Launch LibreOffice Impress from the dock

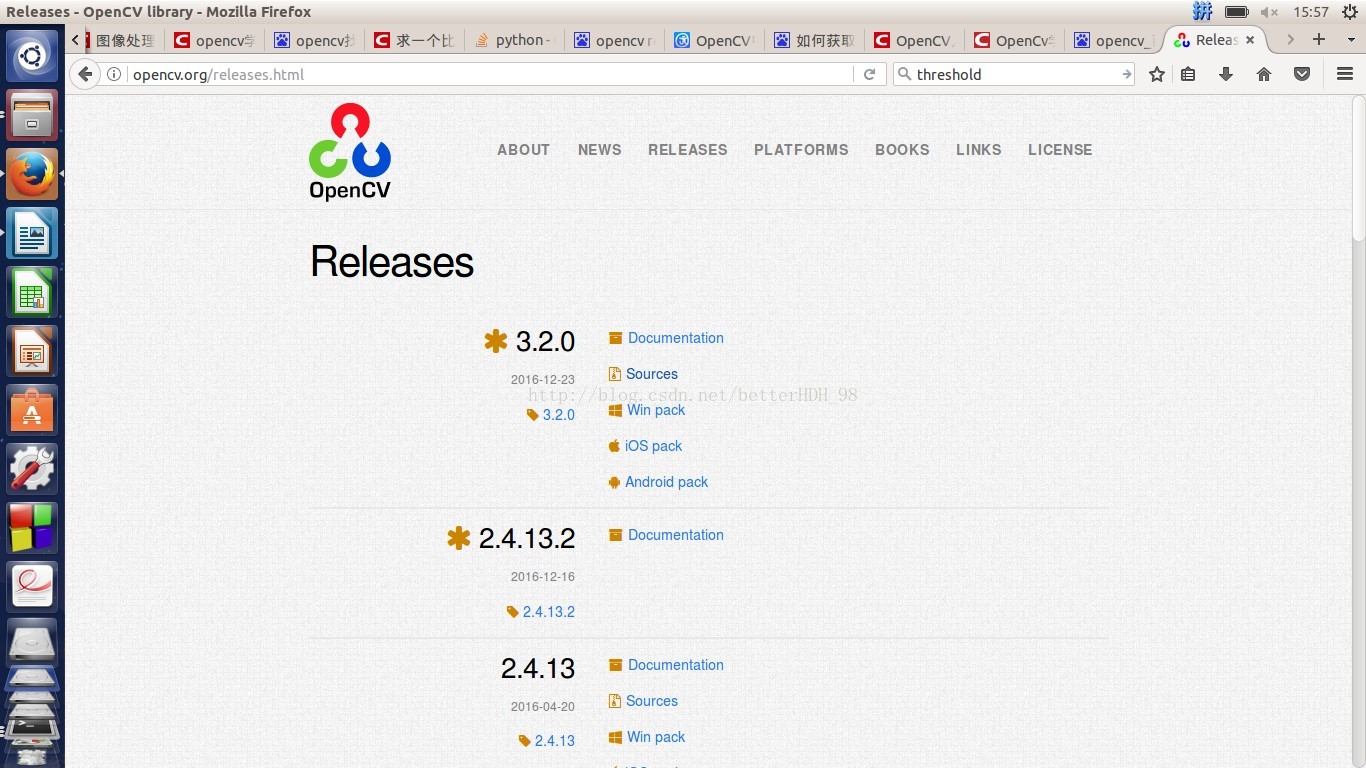coord(32,351)
